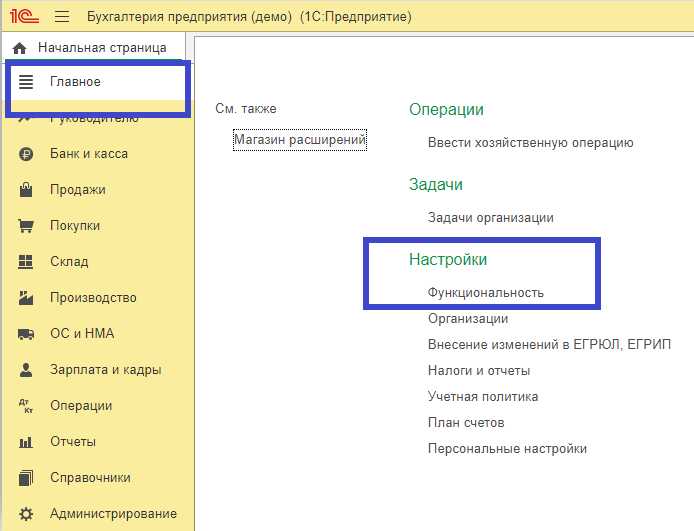Click the home icon of Начальная страница

click(x=19, y=48)
